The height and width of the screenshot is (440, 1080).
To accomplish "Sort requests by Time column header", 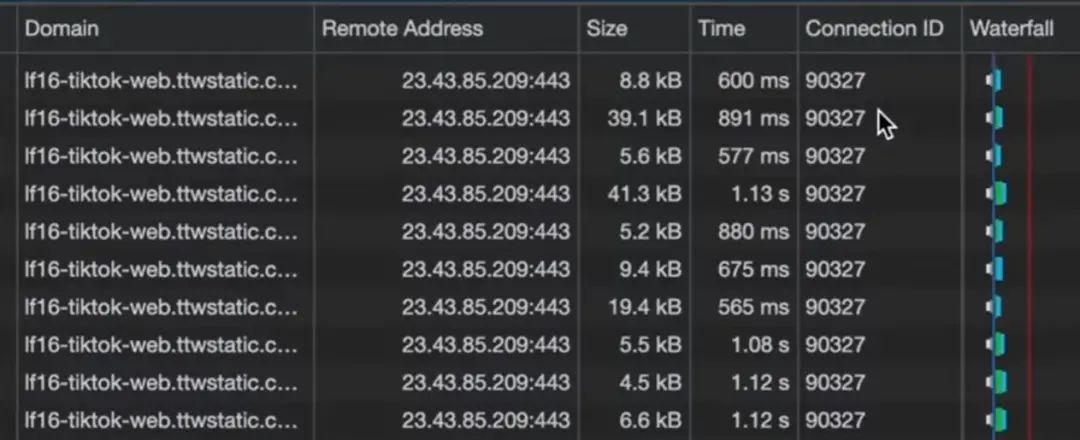I will (x=722, y=29).
